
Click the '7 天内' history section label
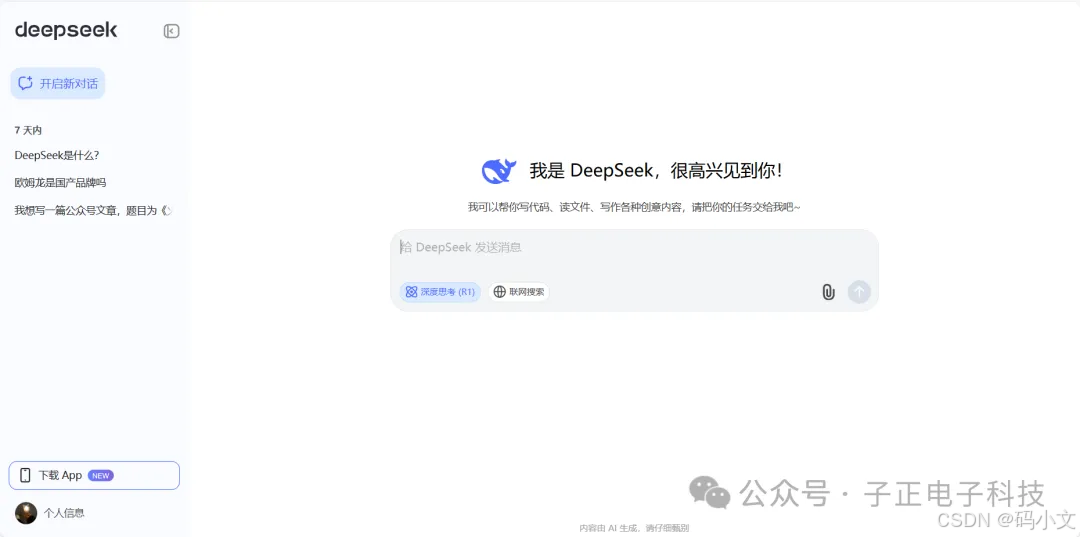point(28,130)
